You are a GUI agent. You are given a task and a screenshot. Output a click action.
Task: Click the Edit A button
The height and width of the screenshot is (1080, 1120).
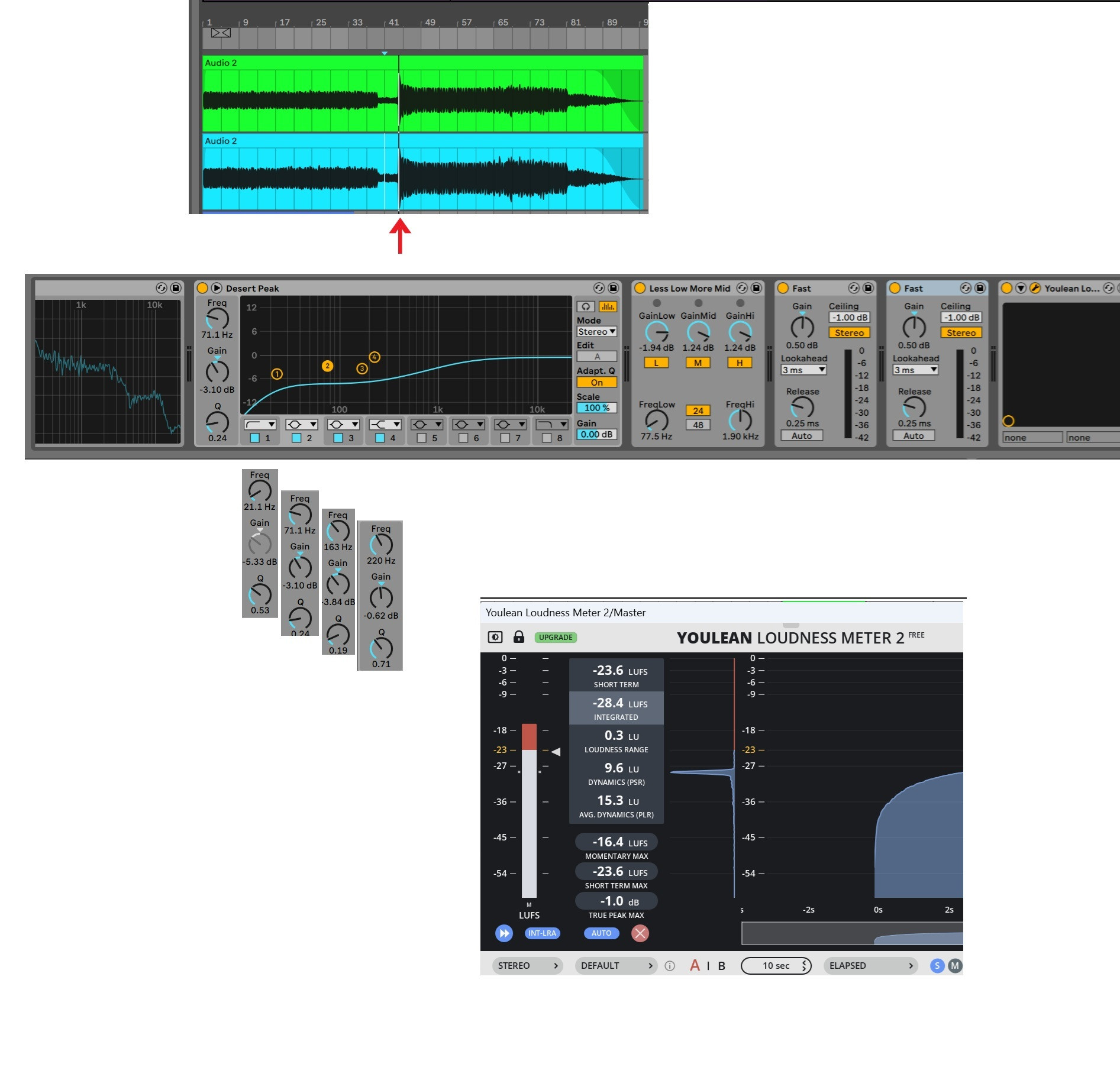(596, 357)
